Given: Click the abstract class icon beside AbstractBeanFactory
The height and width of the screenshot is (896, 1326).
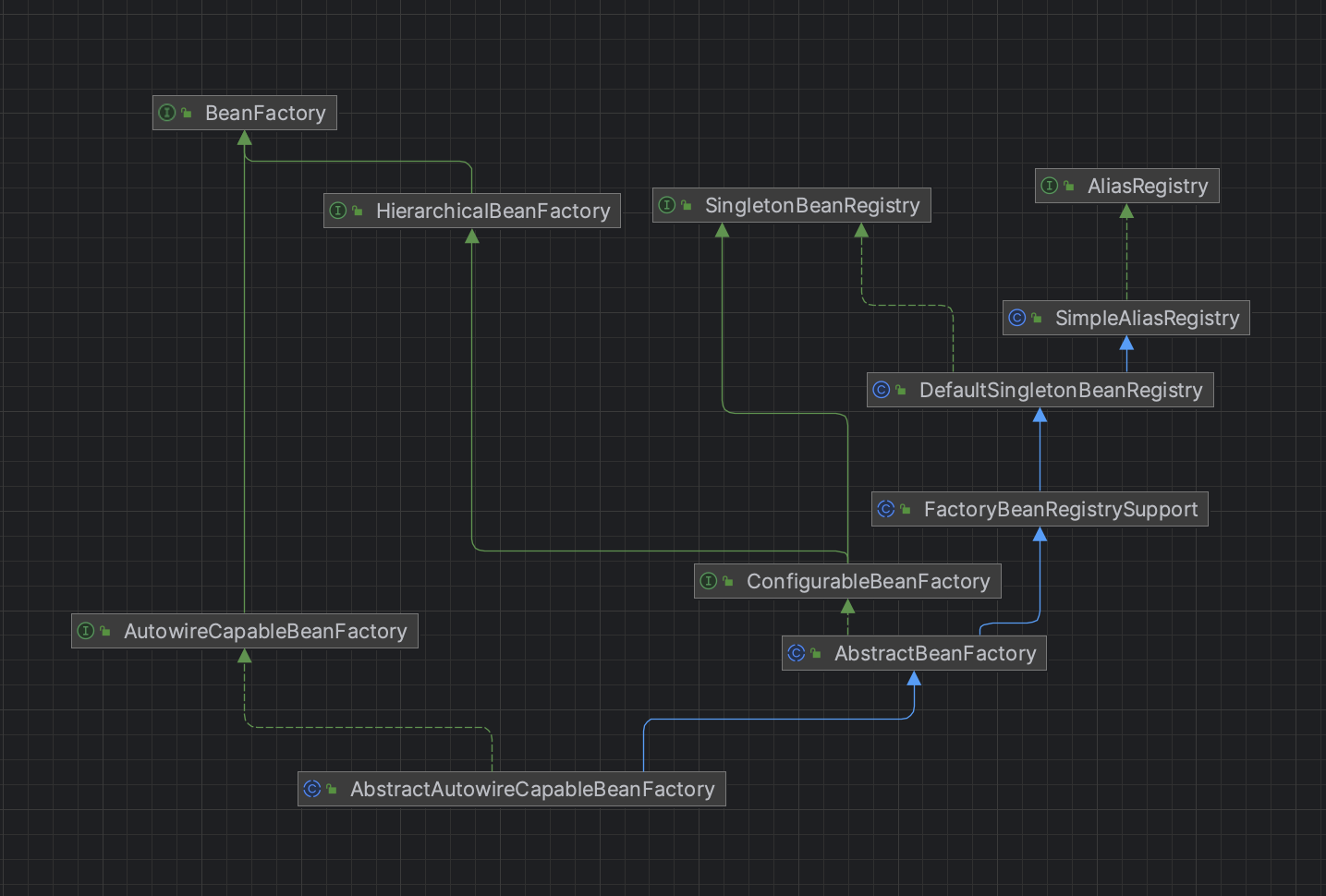Looking at the screenshot, I should (797, 653).
